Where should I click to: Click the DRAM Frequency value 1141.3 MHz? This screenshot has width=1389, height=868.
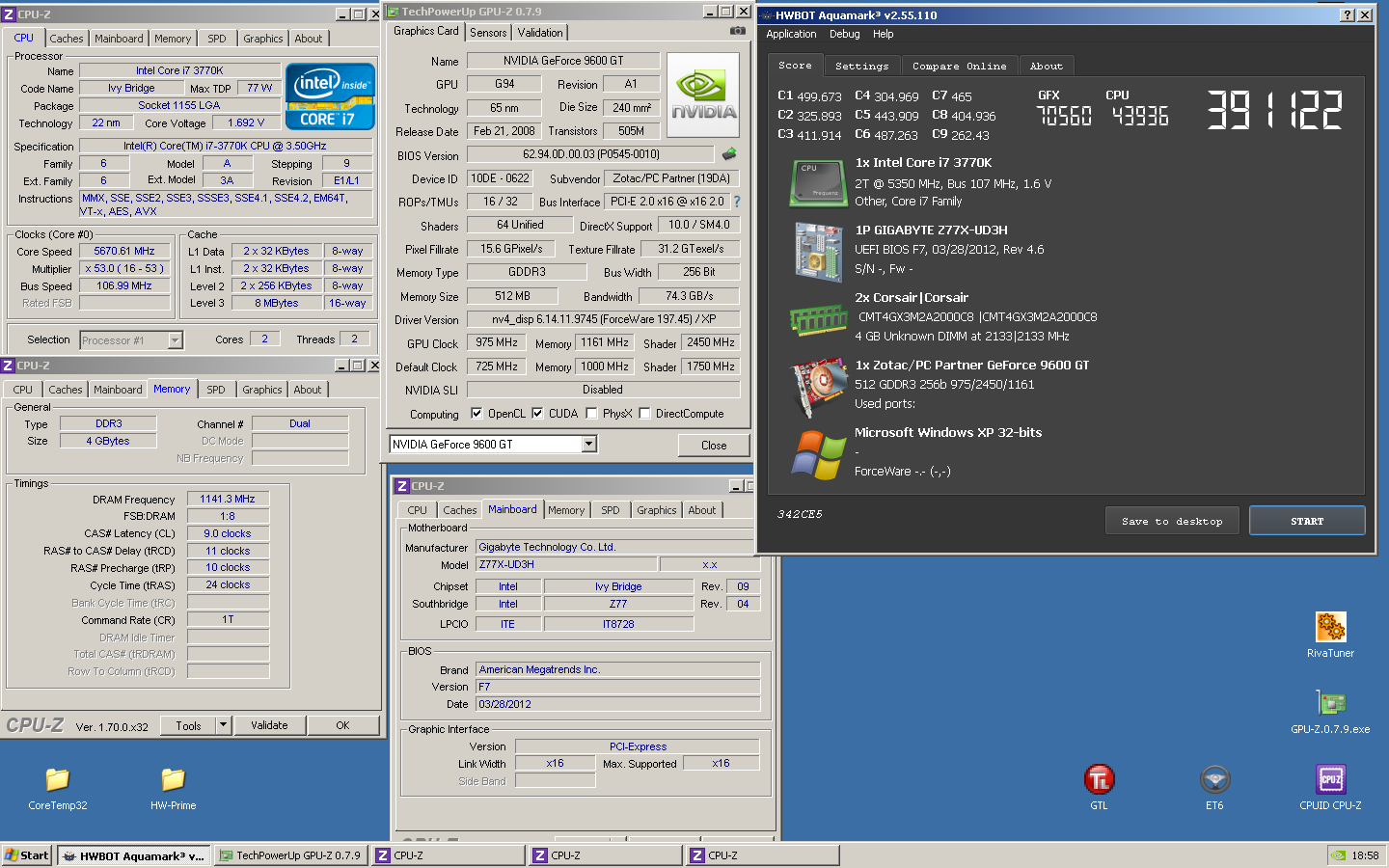click(228, 499)
